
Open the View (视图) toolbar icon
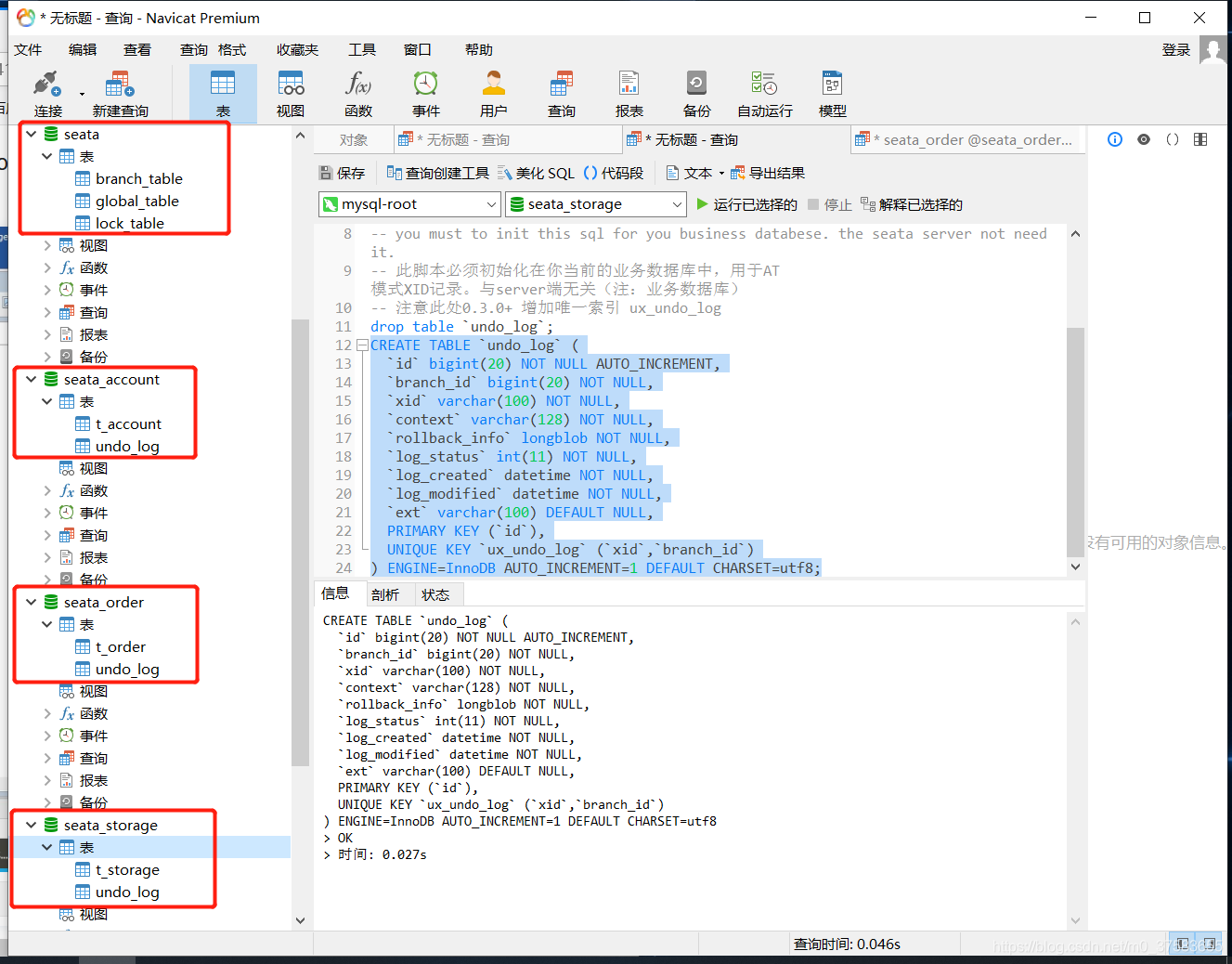click(291, 94)
